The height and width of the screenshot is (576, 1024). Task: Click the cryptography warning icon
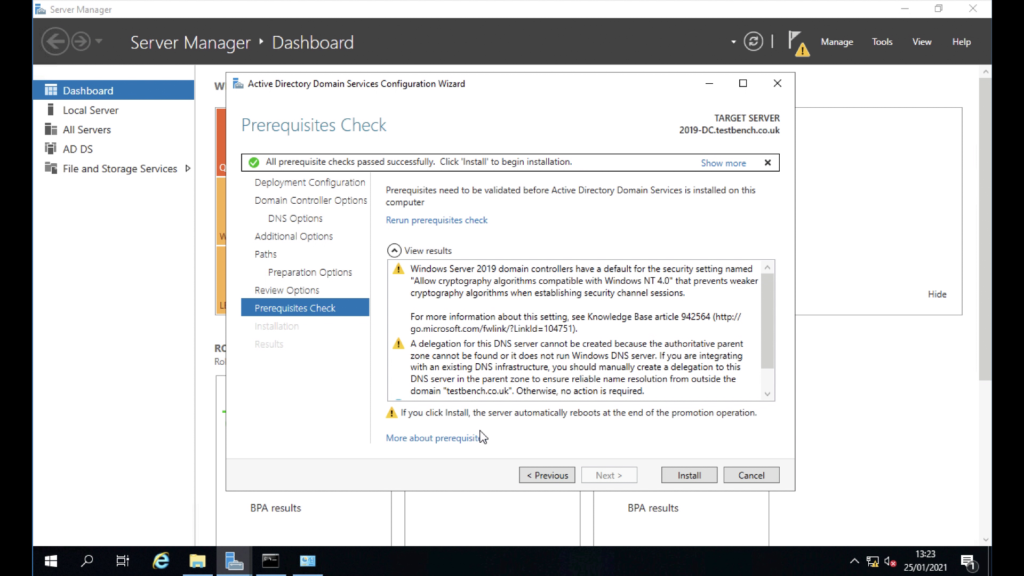[398, 269]
